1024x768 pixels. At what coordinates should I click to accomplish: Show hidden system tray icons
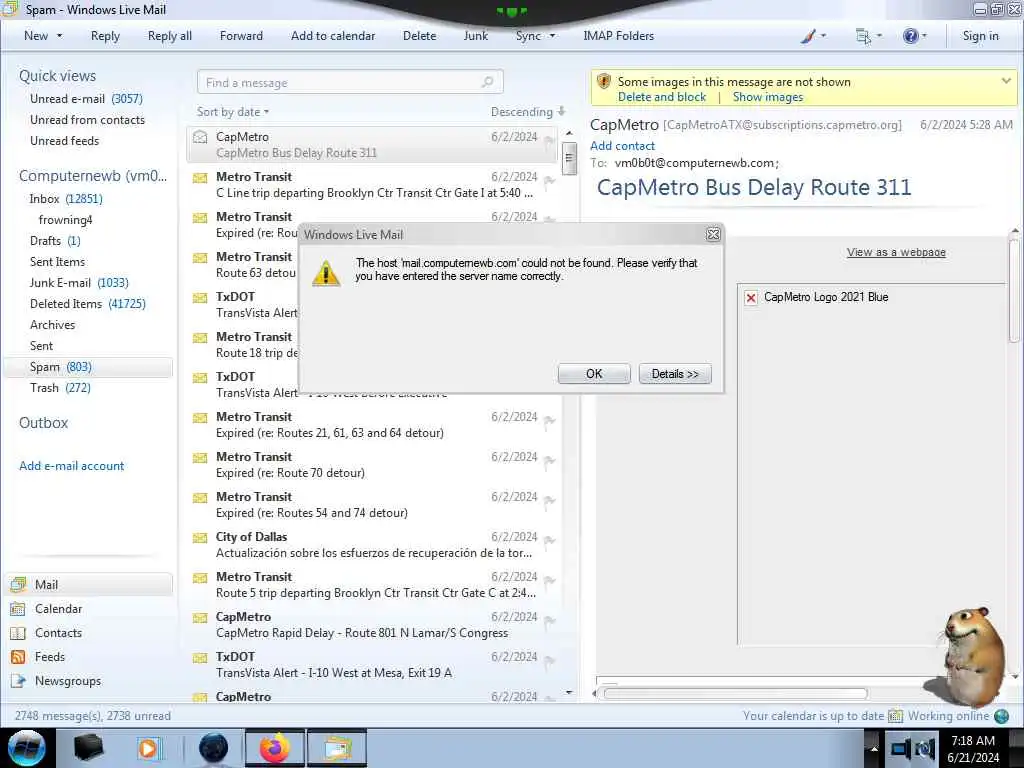pyautogui.click(x=873, y=748)
